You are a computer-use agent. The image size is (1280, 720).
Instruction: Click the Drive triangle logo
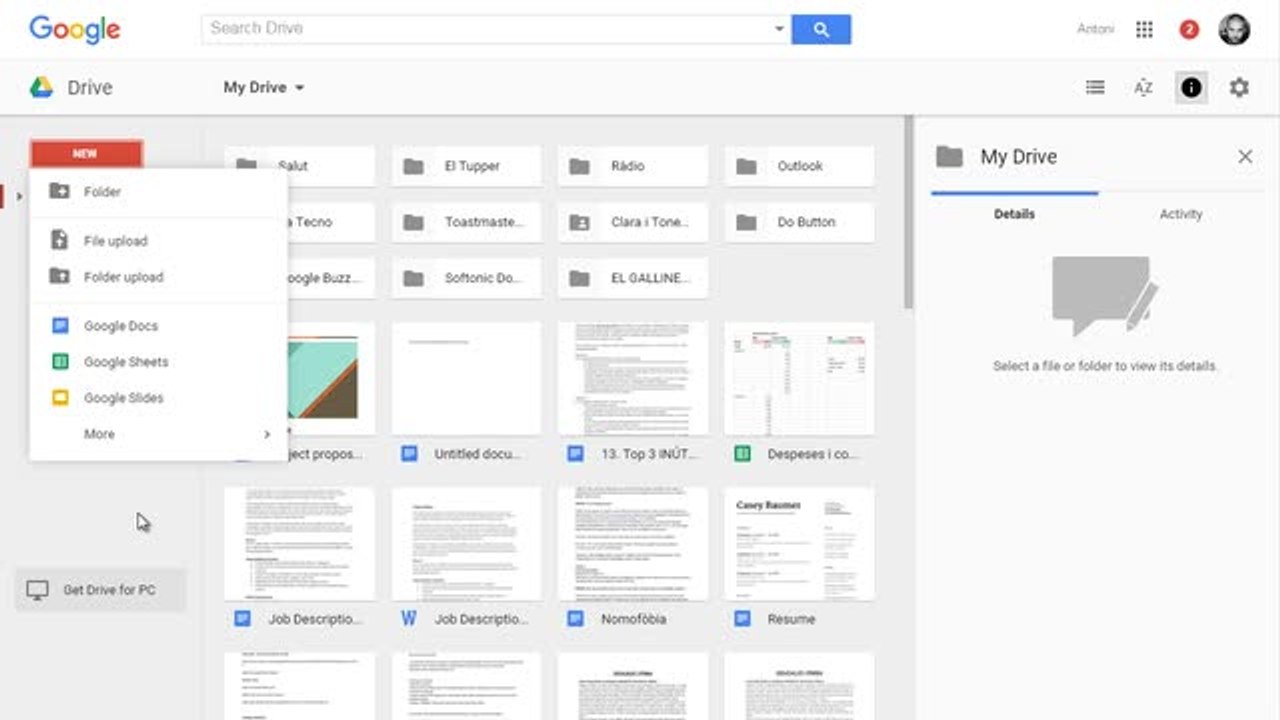pos(41,87)
